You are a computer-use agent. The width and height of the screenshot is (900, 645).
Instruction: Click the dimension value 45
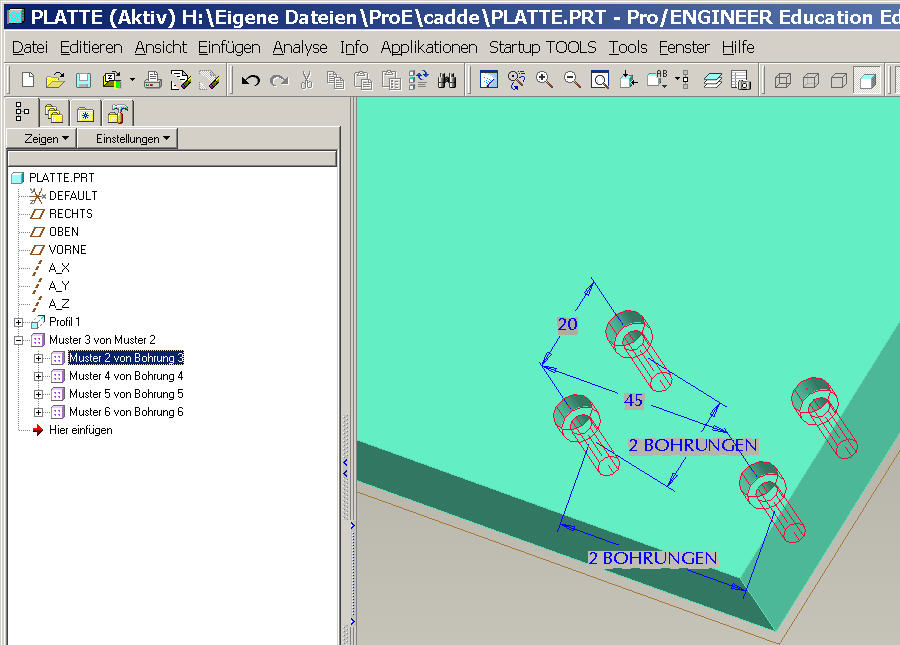633,399
